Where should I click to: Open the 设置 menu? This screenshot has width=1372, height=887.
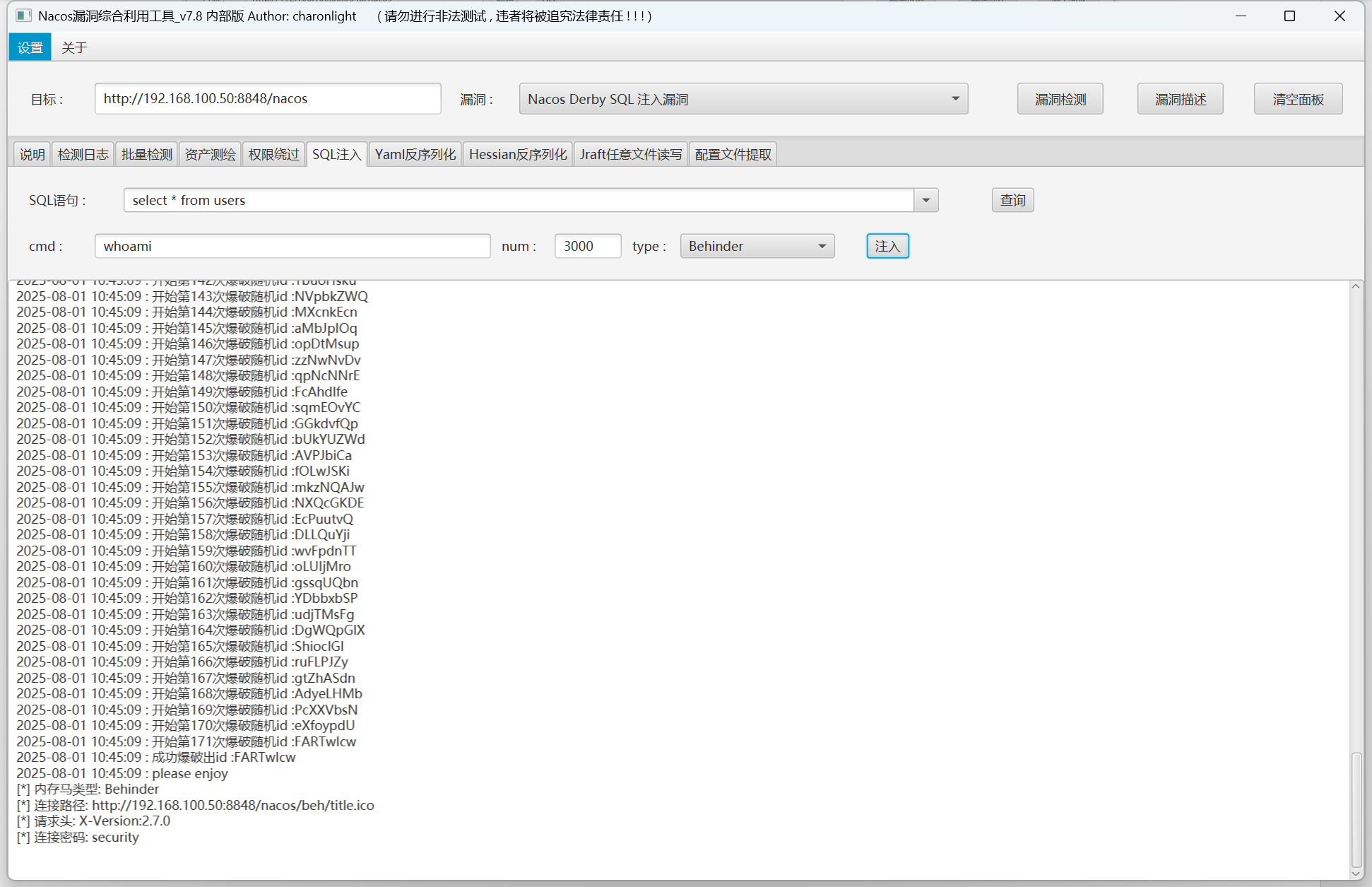coord(30,47)
